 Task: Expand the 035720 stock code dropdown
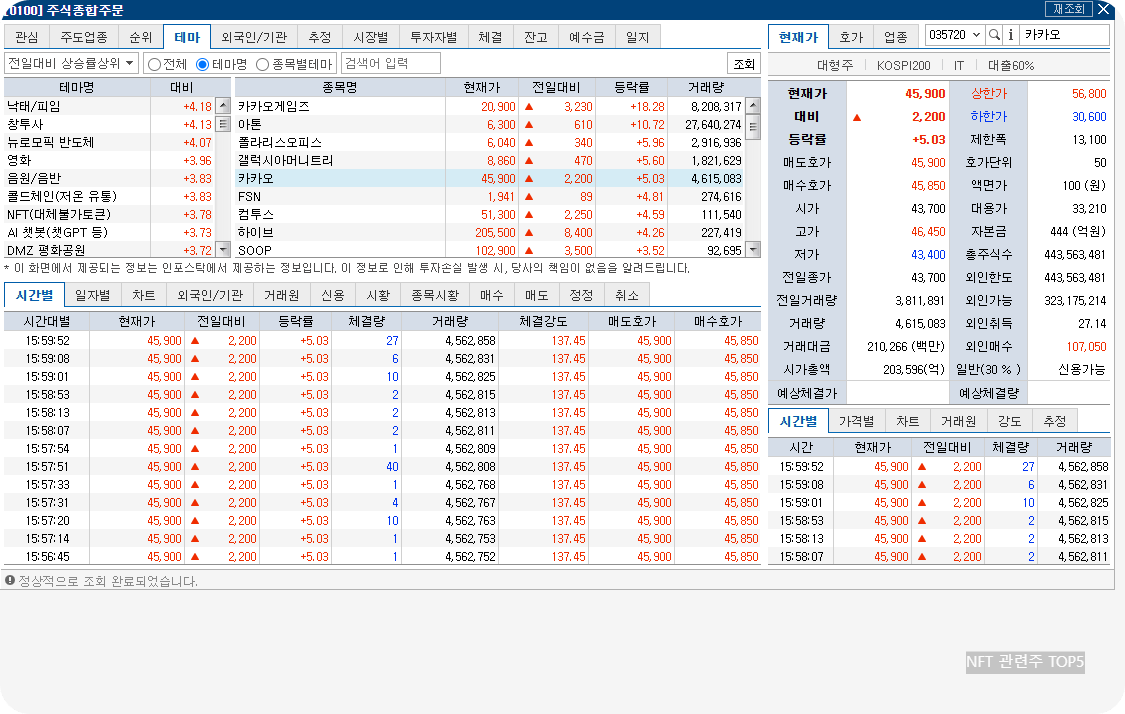(x=975, y=34)
